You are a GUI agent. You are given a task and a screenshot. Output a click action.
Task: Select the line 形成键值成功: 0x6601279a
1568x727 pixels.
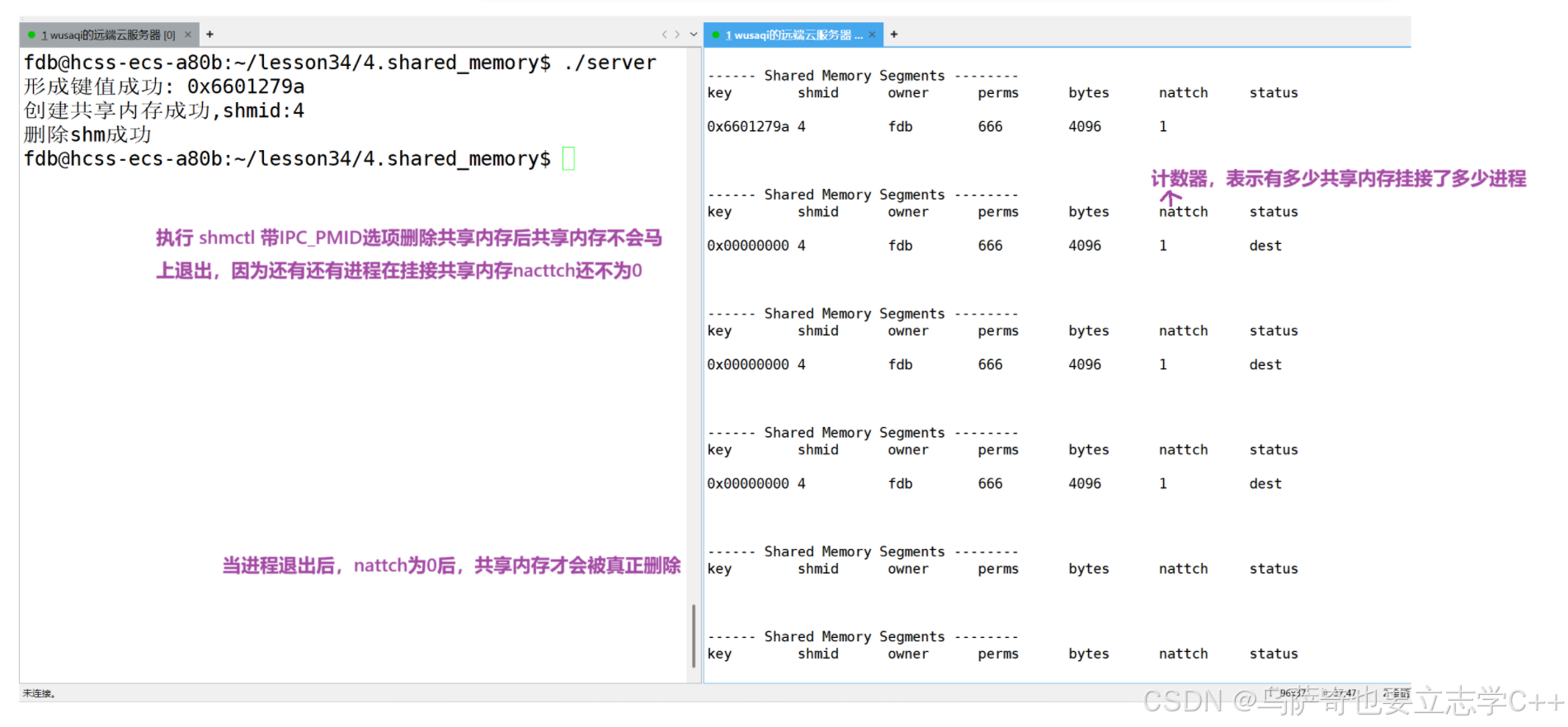click(164, 87)
